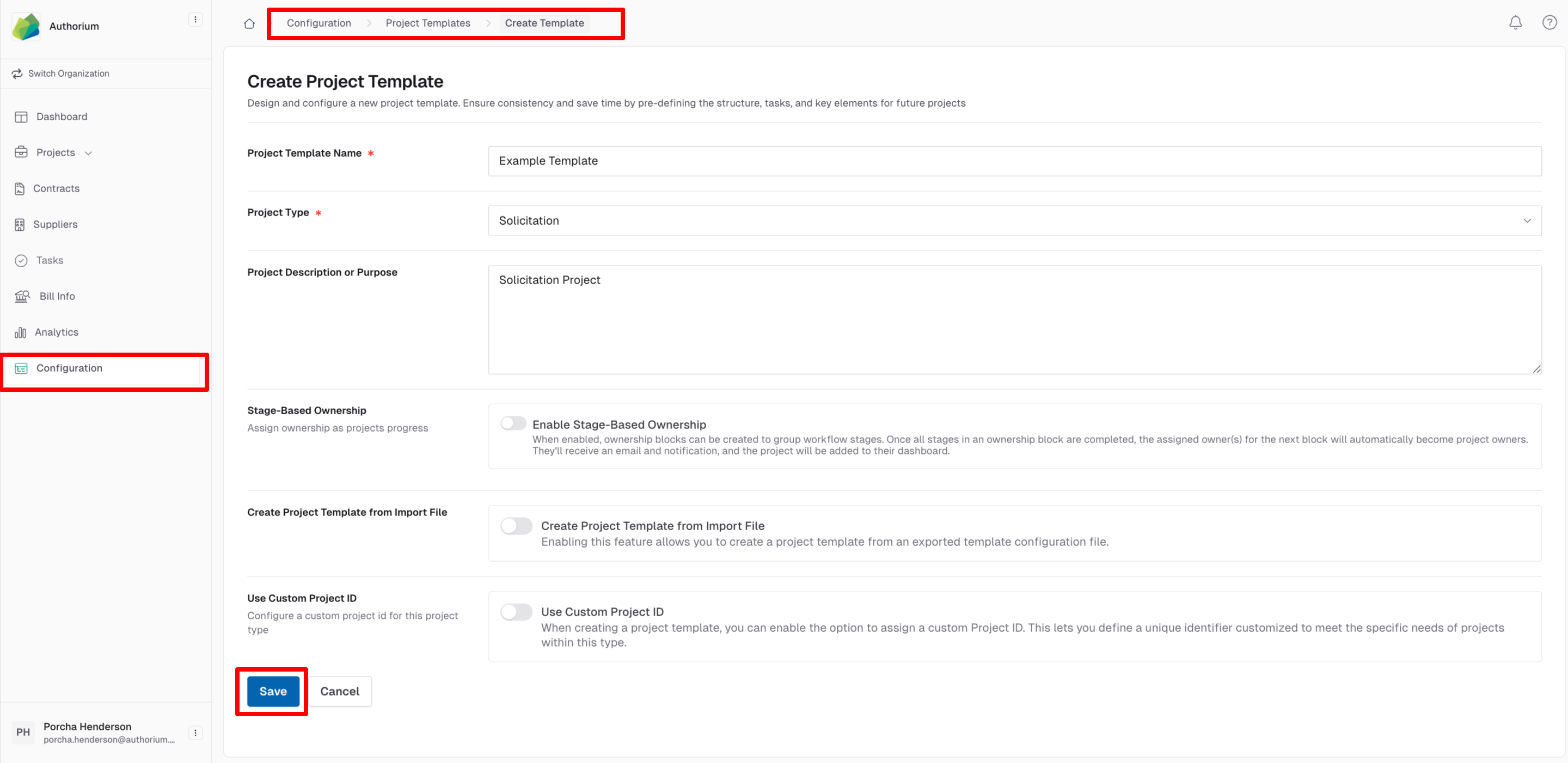
Task: Enable Stage-Based Ownership toggle
Action: tap(513, 423)
